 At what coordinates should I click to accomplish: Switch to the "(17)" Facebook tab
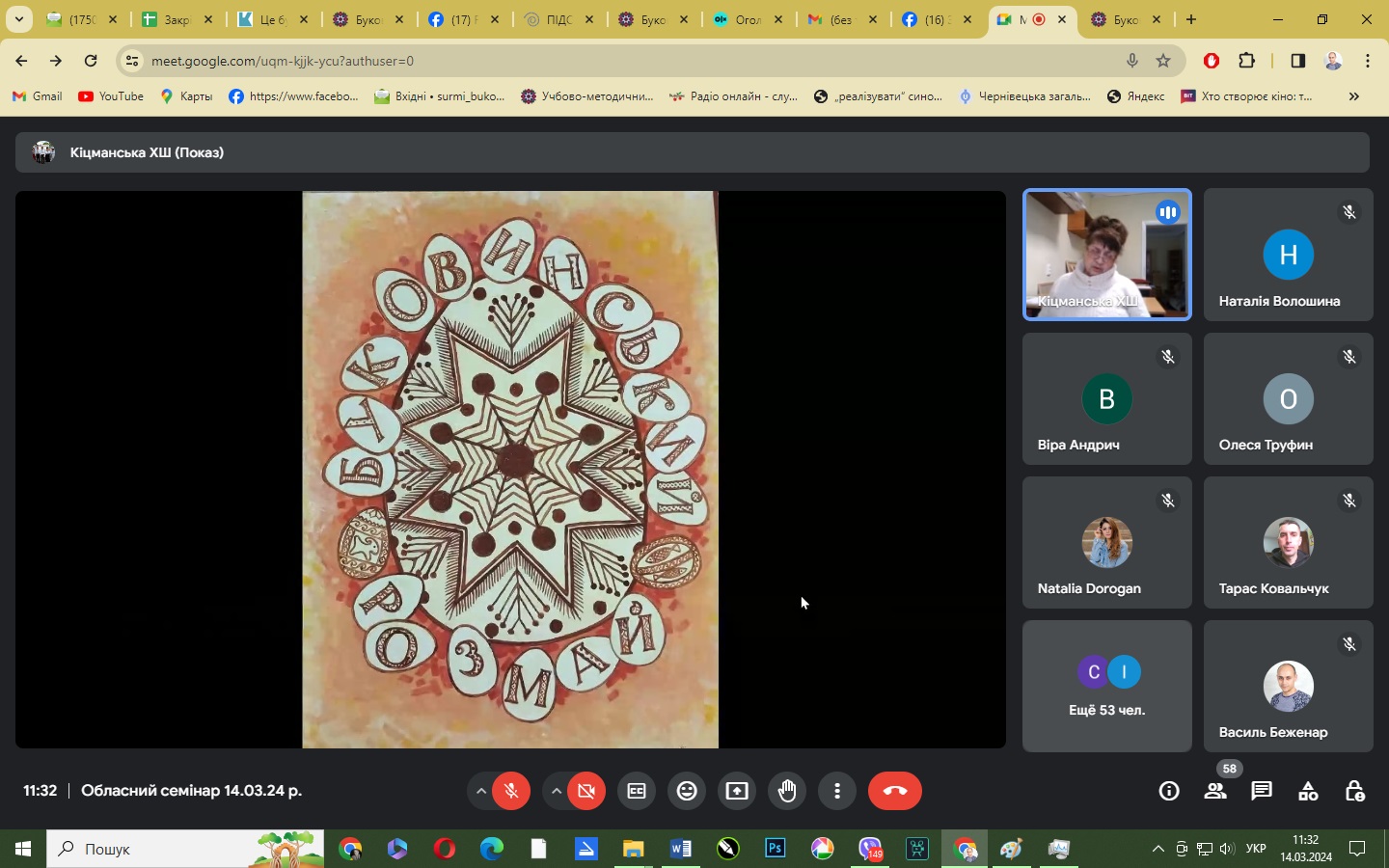click(x=464, y=19)
